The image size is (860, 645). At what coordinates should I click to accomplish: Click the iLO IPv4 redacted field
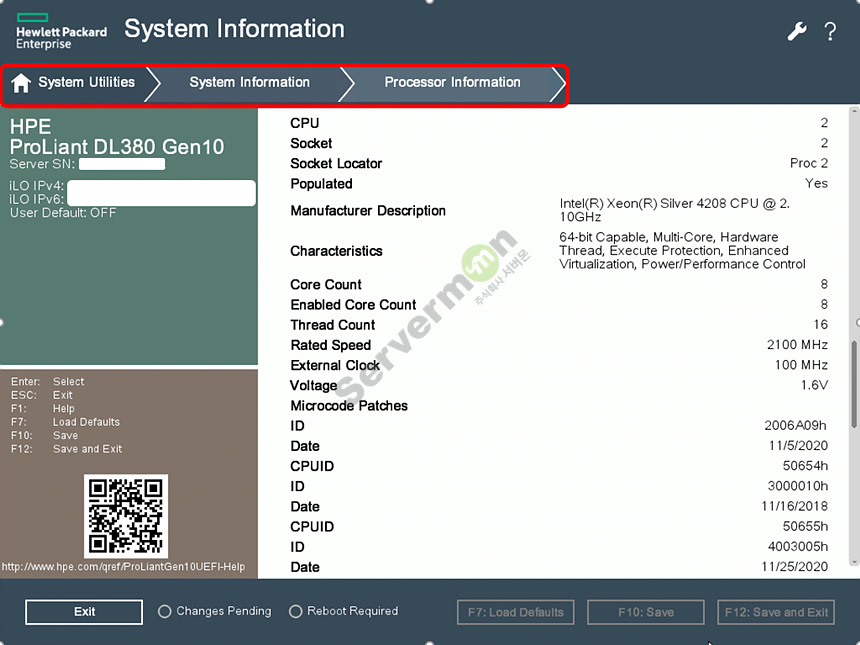[x=161, y=193]
